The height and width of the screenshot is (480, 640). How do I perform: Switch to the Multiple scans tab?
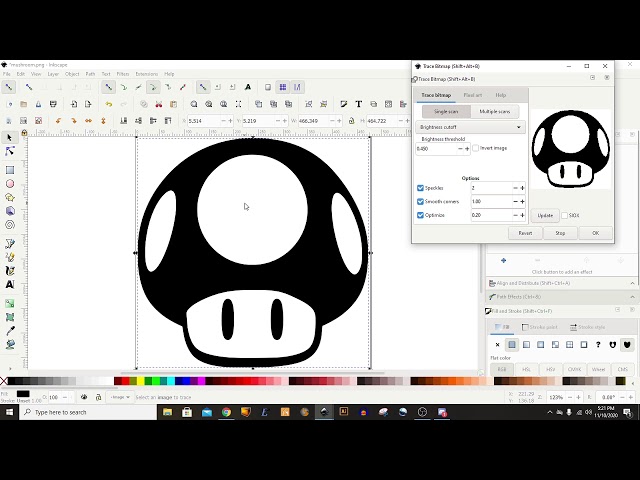coord(495,111)
